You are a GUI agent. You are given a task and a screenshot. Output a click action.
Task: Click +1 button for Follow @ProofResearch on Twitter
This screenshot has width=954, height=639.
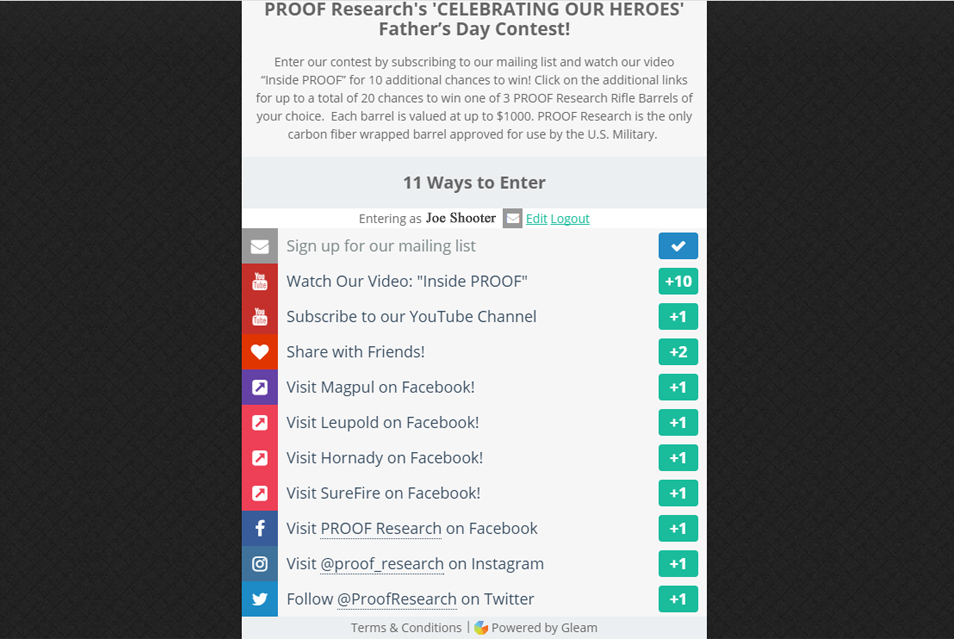[x=678, y=599]
